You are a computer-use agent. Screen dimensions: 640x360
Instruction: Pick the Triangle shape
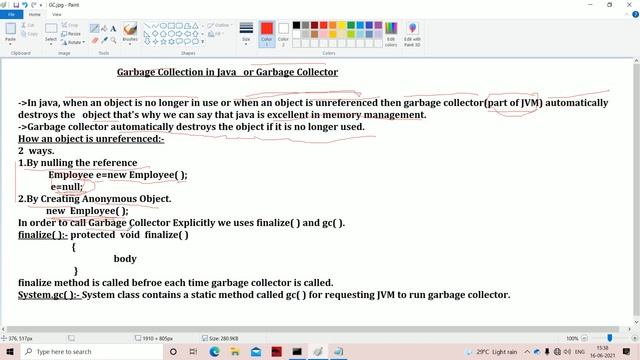[196, 26]
